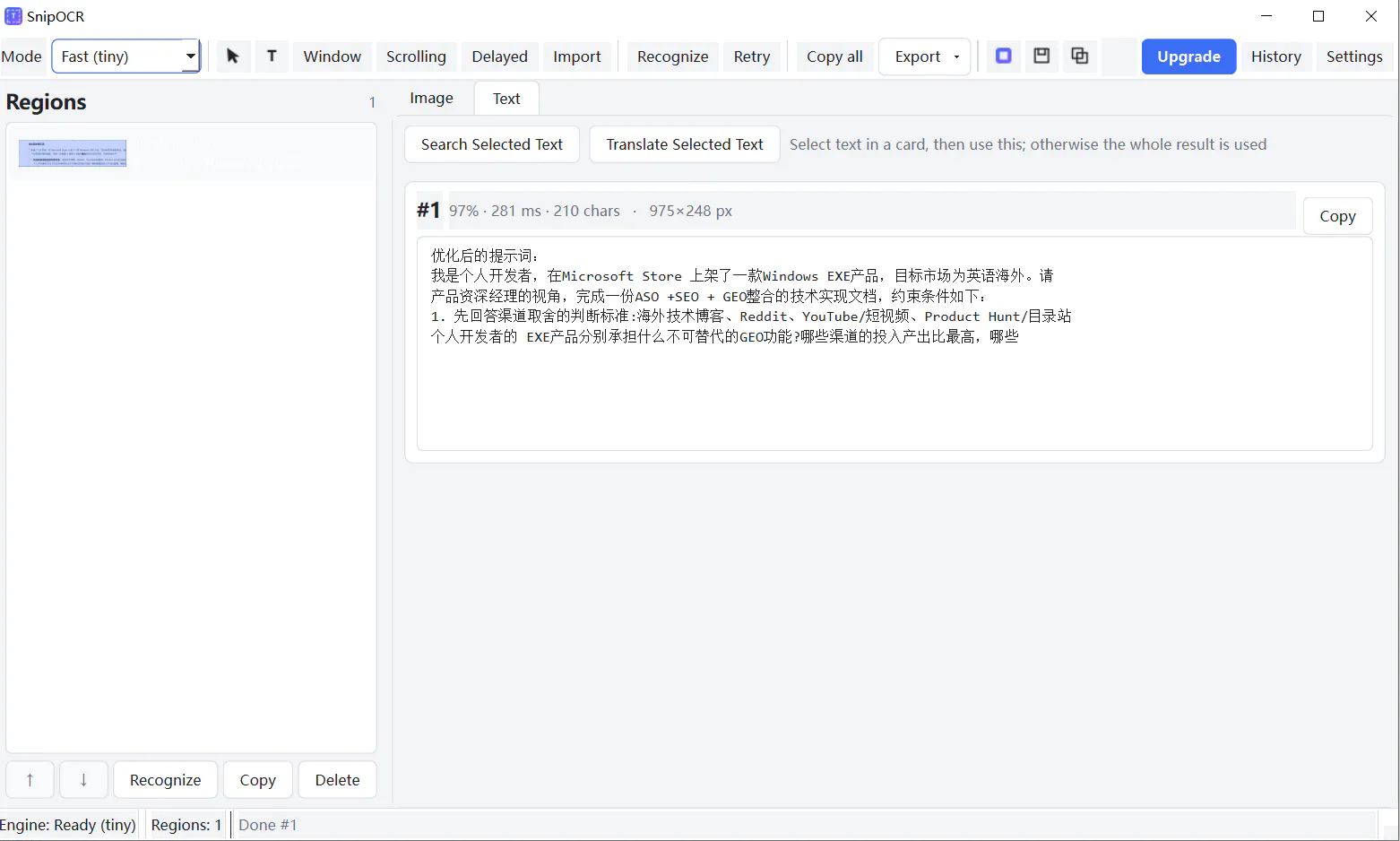This screenshot has width=1400, height=841.
Task: Click the "#1" card number label
Action: point(428,211)
